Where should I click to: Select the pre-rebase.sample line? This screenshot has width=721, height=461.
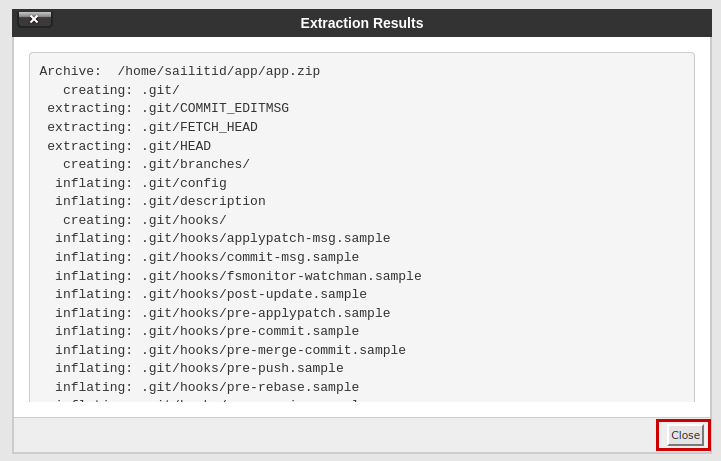[207, 387]
